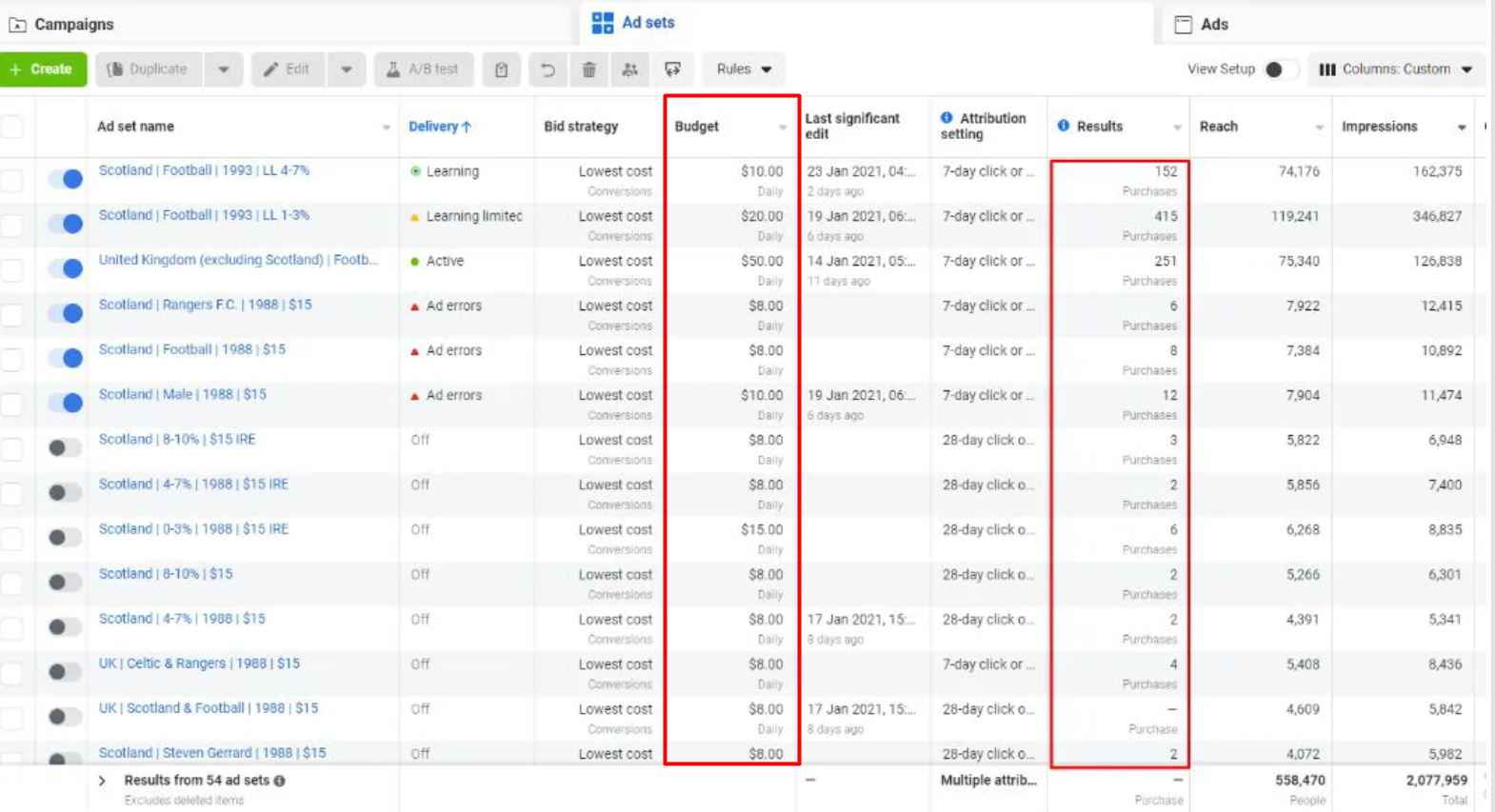Toggle the View Setup switch
The width and height of the screenshot is (1495, 812).
[x=1278, y=69]
